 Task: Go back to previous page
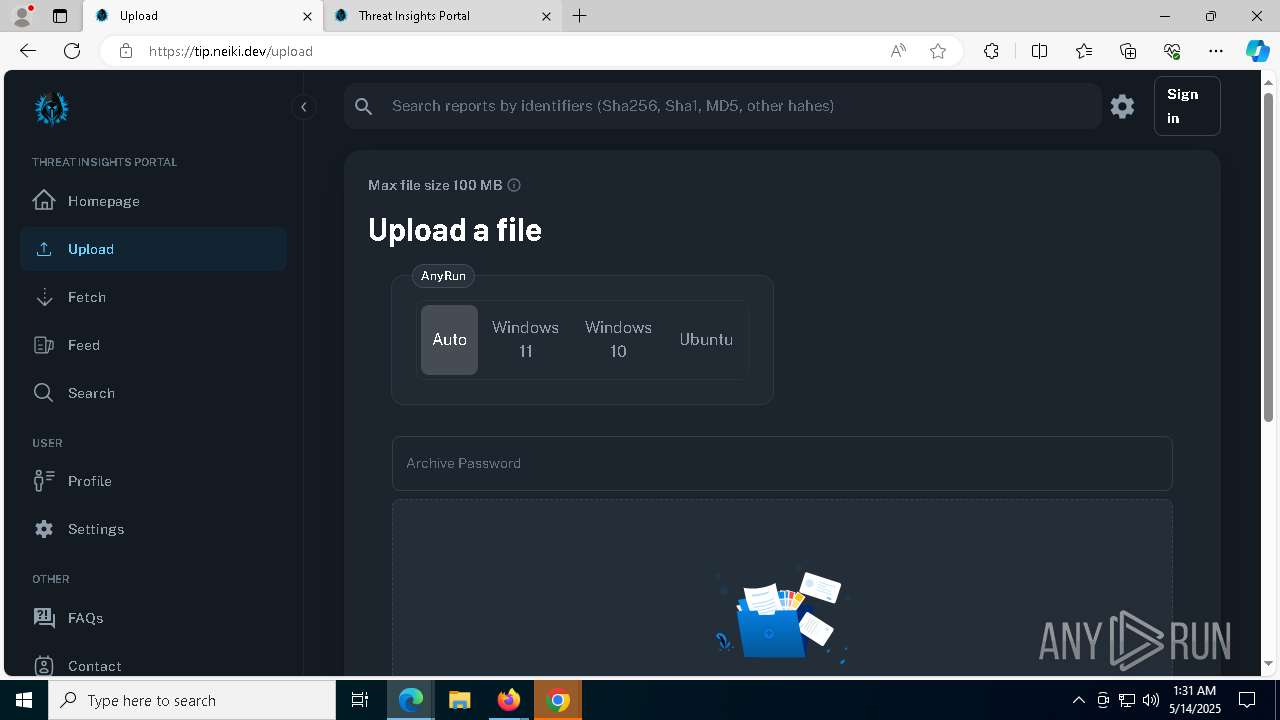(x=28, y=51)
